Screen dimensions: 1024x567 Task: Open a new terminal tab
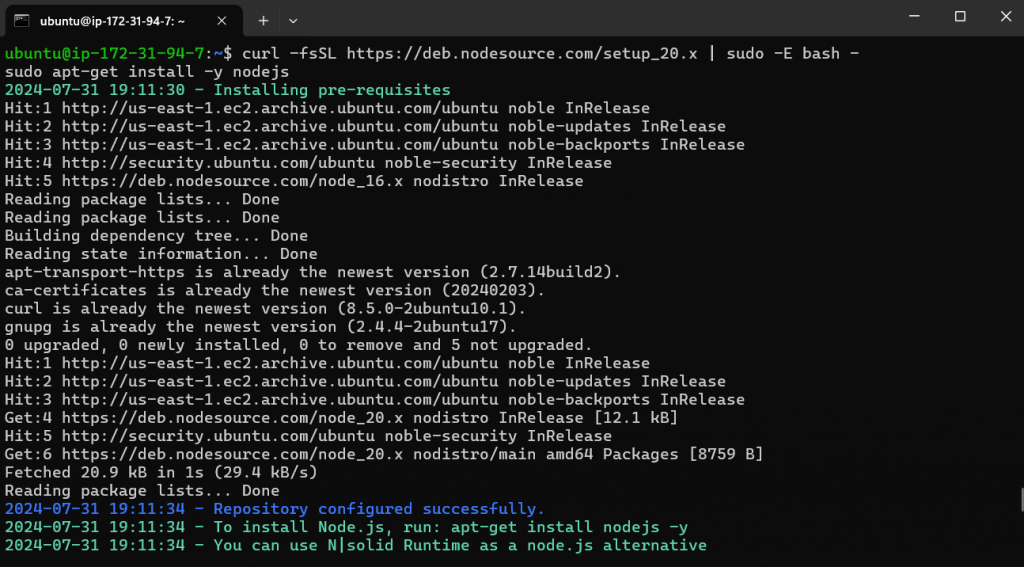click(x=263, y=21)
